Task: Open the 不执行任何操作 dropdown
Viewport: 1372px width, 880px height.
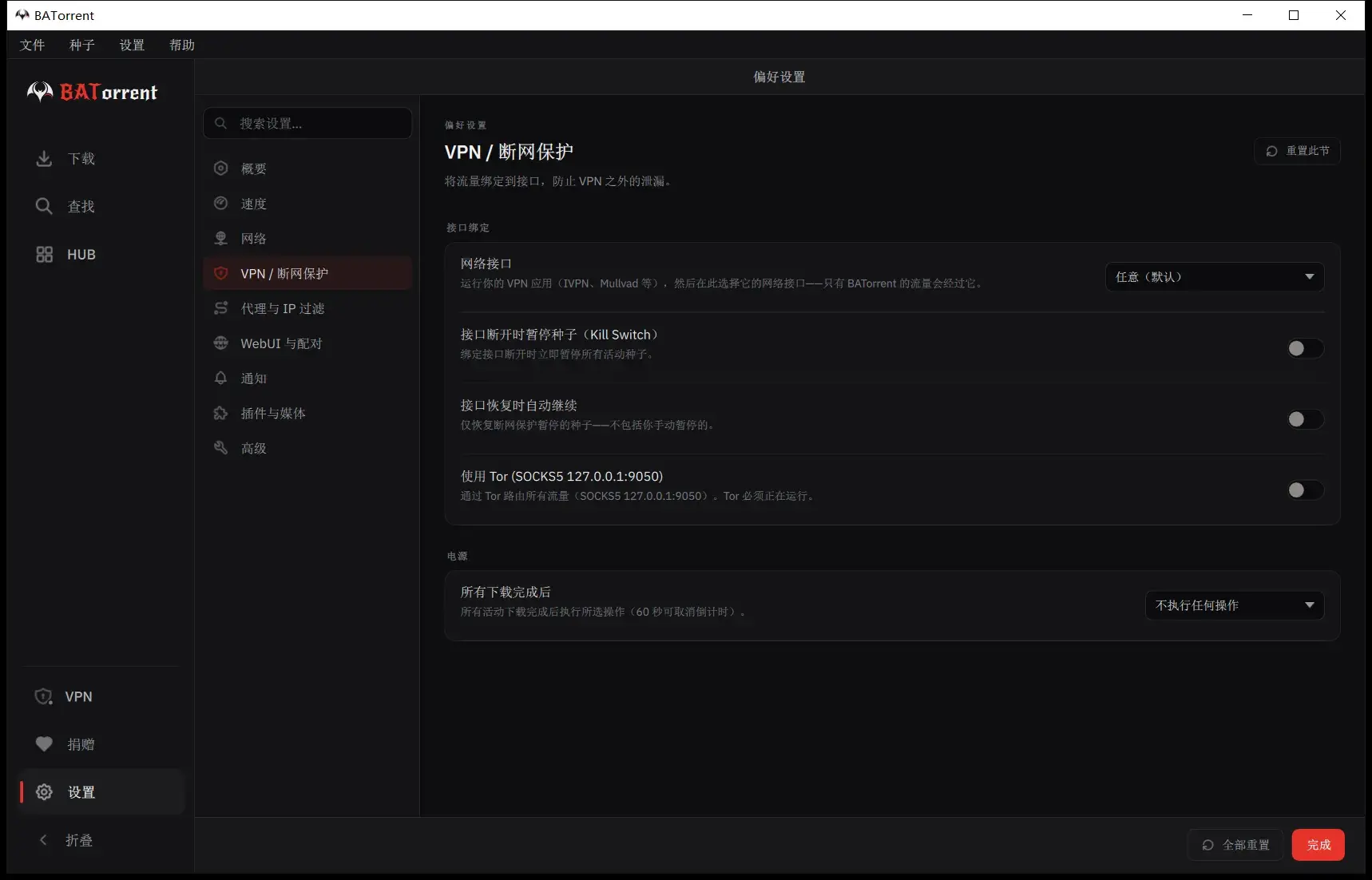Action: (1235, 605)
